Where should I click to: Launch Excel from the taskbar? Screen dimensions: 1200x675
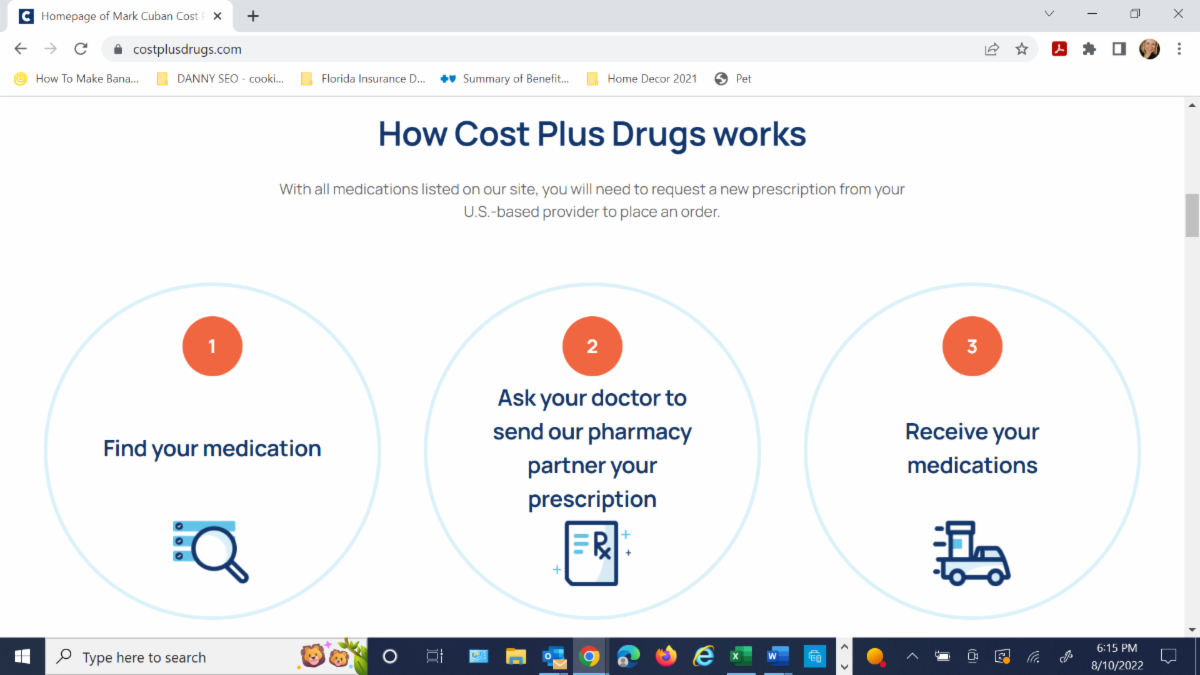click(x=740, y=657)
